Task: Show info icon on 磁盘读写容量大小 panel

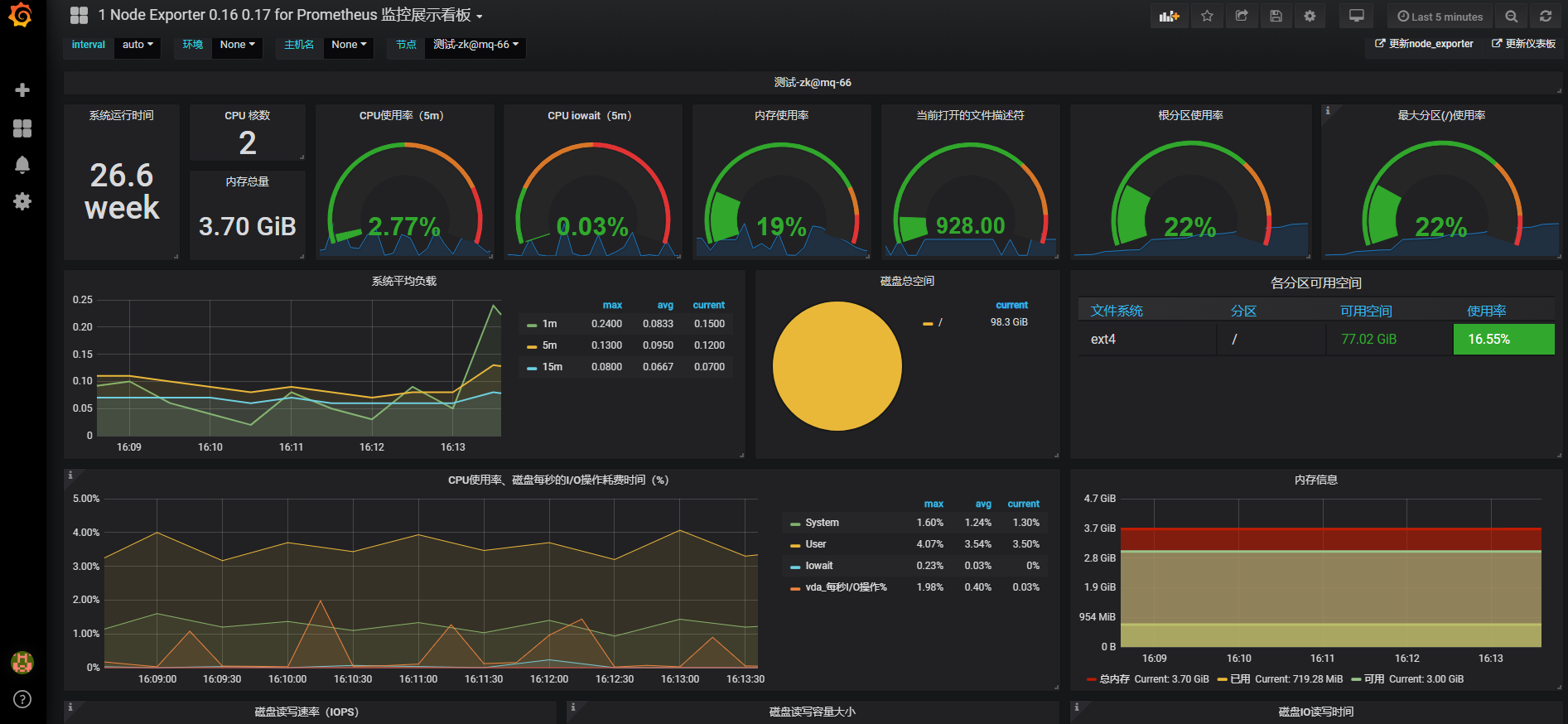Action: (573, 707)
